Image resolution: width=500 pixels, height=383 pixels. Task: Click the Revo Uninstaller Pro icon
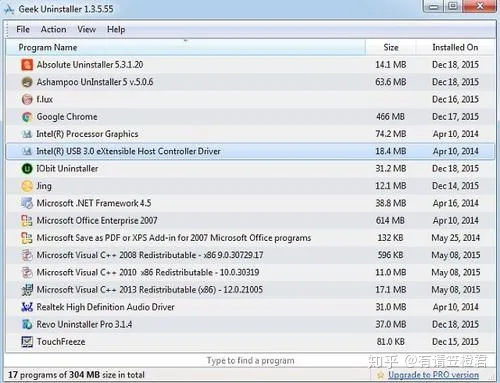(27, 325)
